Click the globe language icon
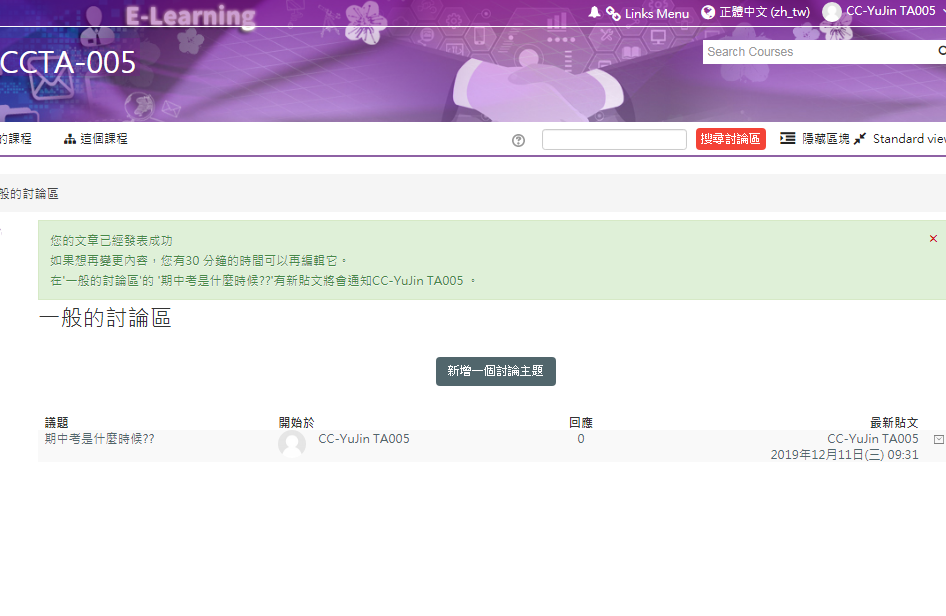Image resolution: width=946 pixels, height=616 pixels. pyautogui.click(x=708, y=13)
